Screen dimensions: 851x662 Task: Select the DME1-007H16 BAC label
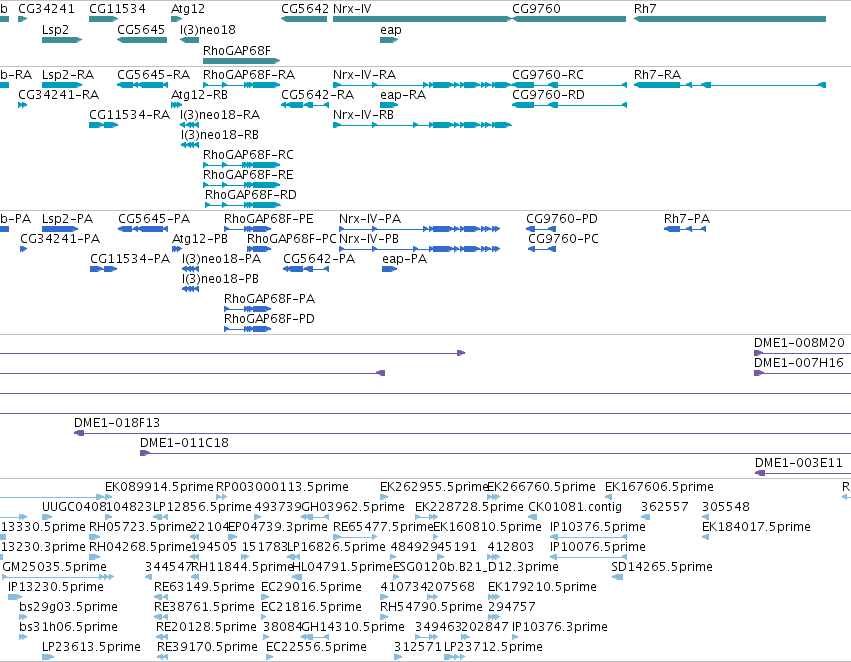point(798,363)
